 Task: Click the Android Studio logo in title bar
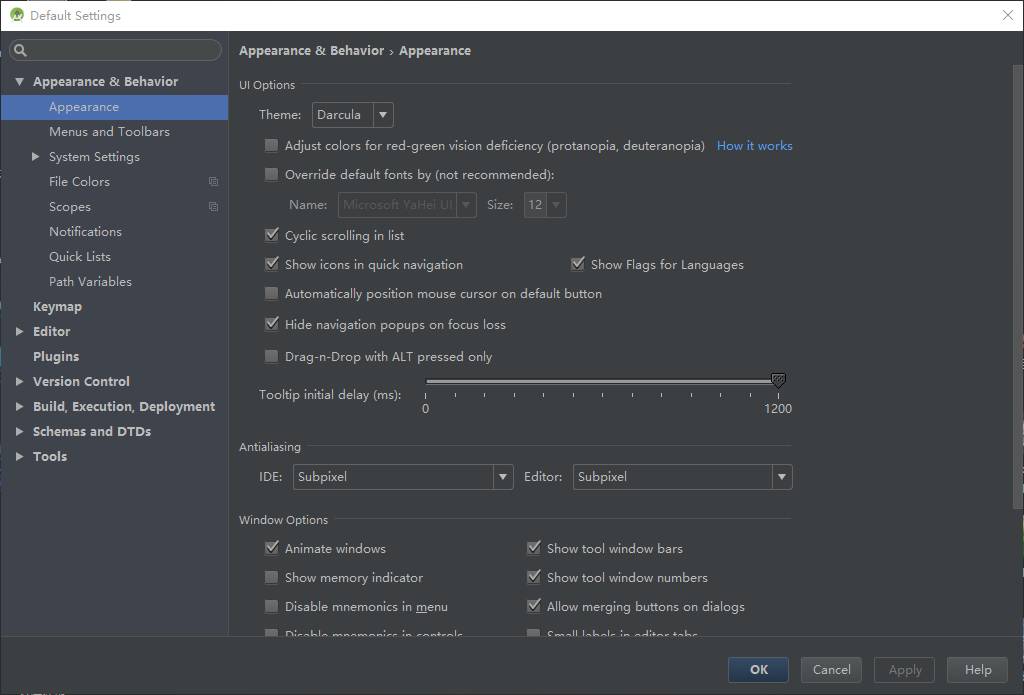[16, 14]
